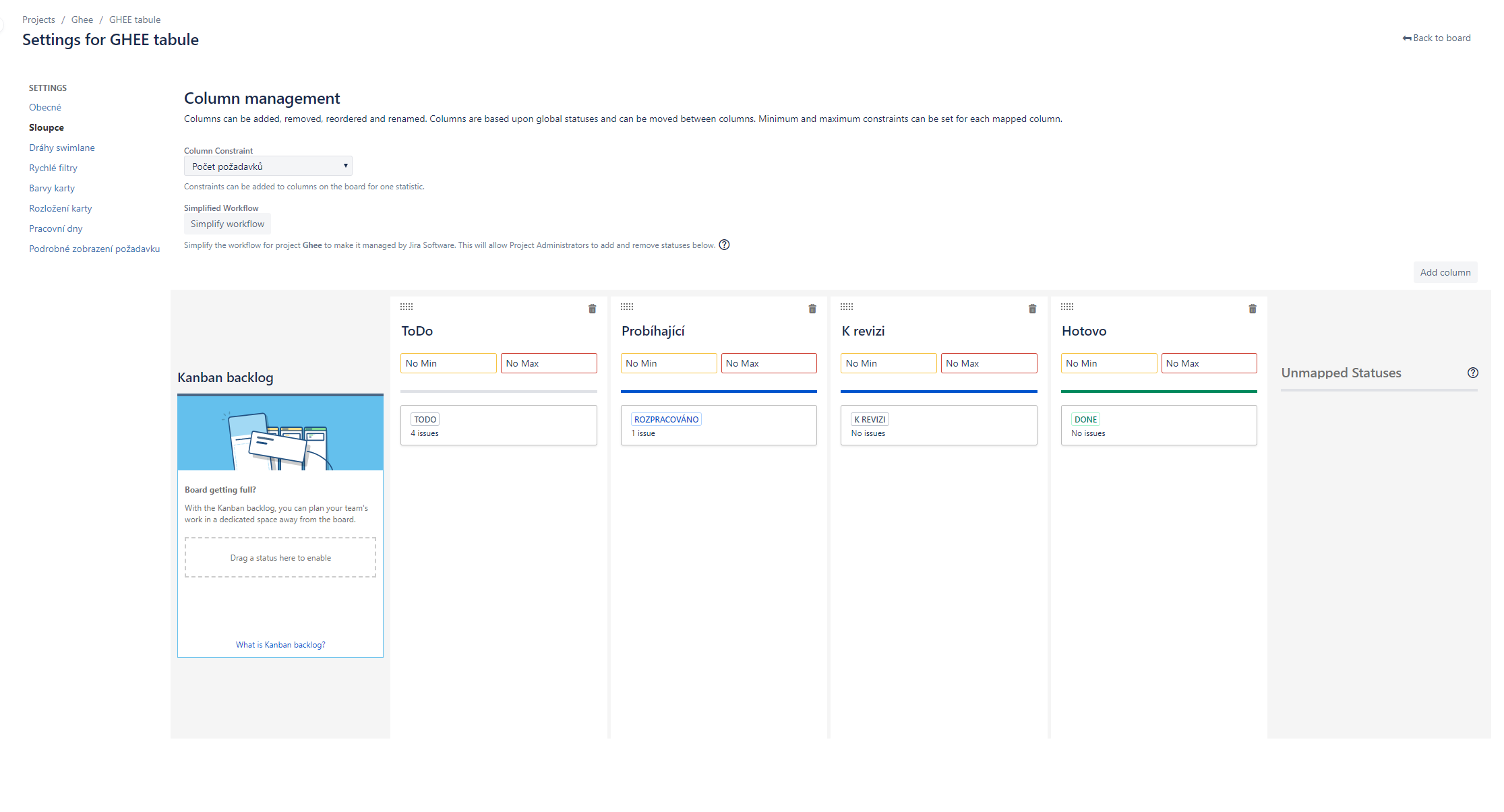The image size is (1504, 812).
Task: Remove the Hotovo column via trash icon
Action: [1253, 309]
